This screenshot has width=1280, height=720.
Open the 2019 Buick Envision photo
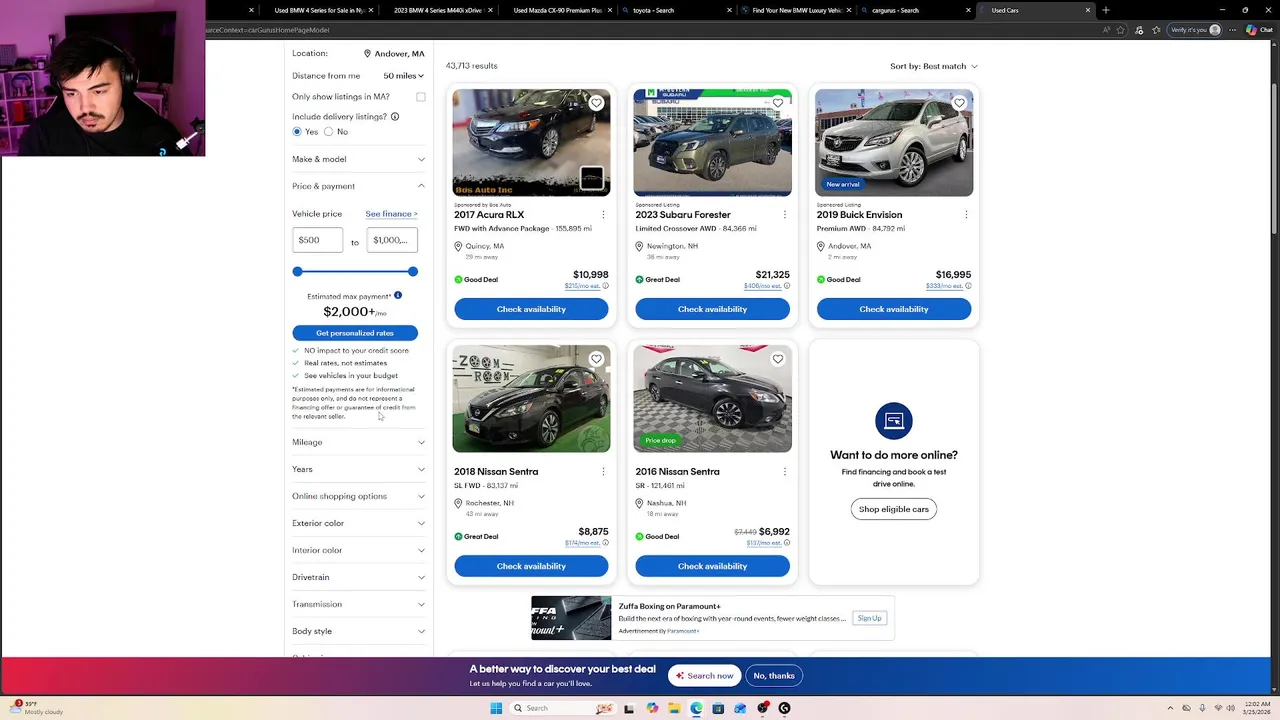(894, 142)
